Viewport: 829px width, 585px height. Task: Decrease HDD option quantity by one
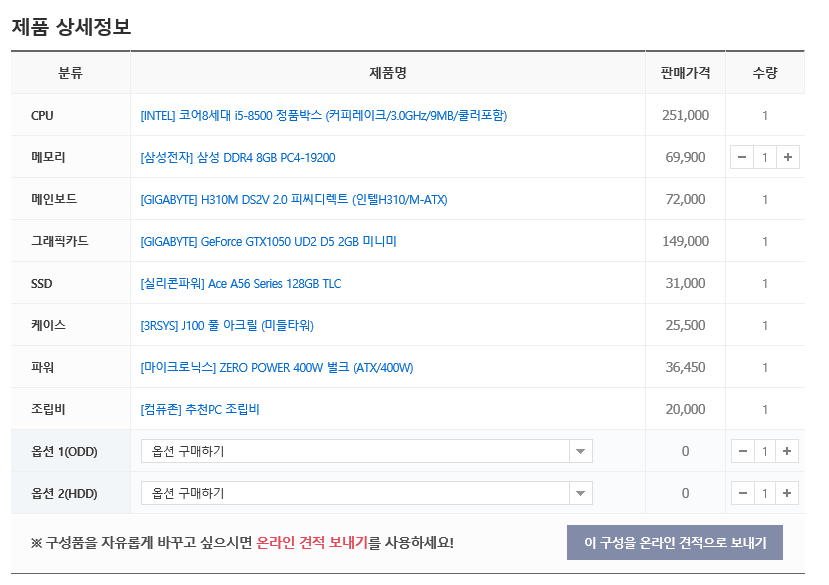[742, 493]
